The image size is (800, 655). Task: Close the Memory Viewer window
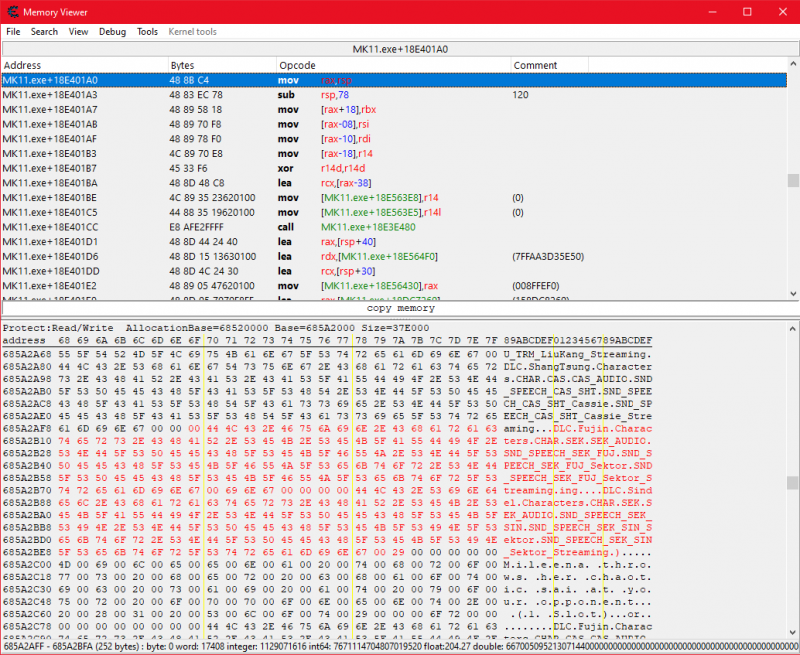[x=783, y=12]
